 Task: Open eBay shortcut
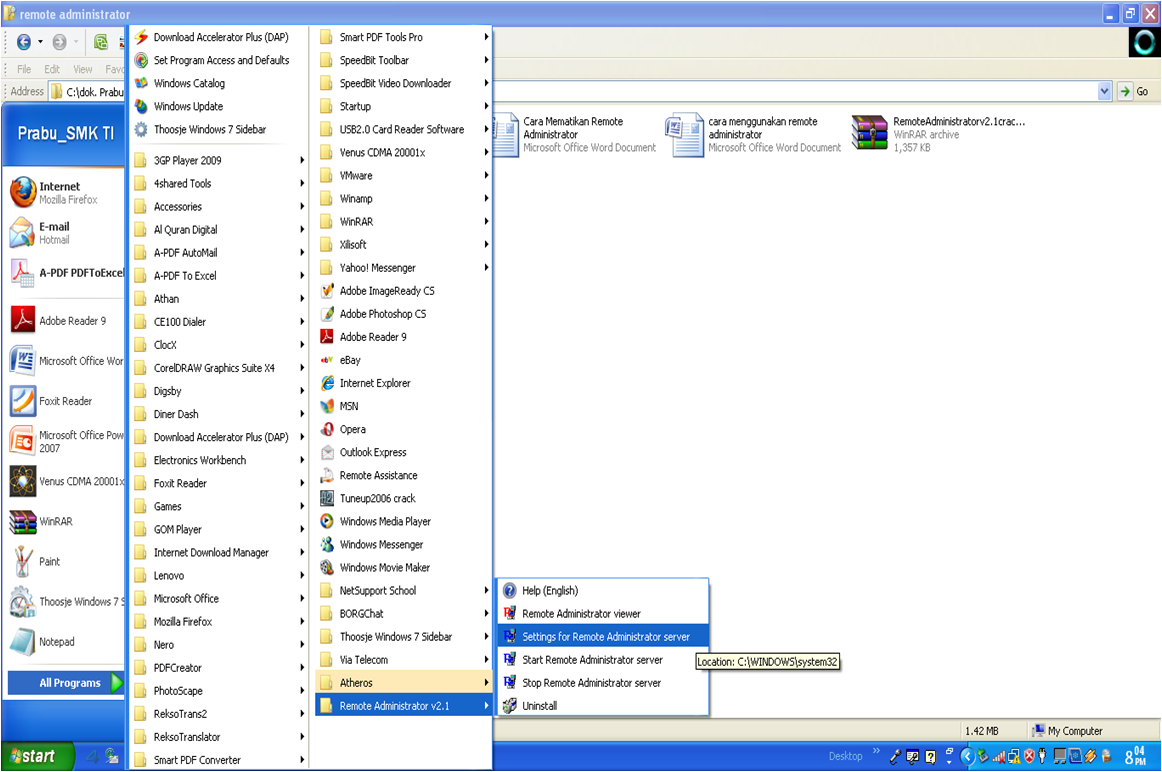click(x=404, y=360)
